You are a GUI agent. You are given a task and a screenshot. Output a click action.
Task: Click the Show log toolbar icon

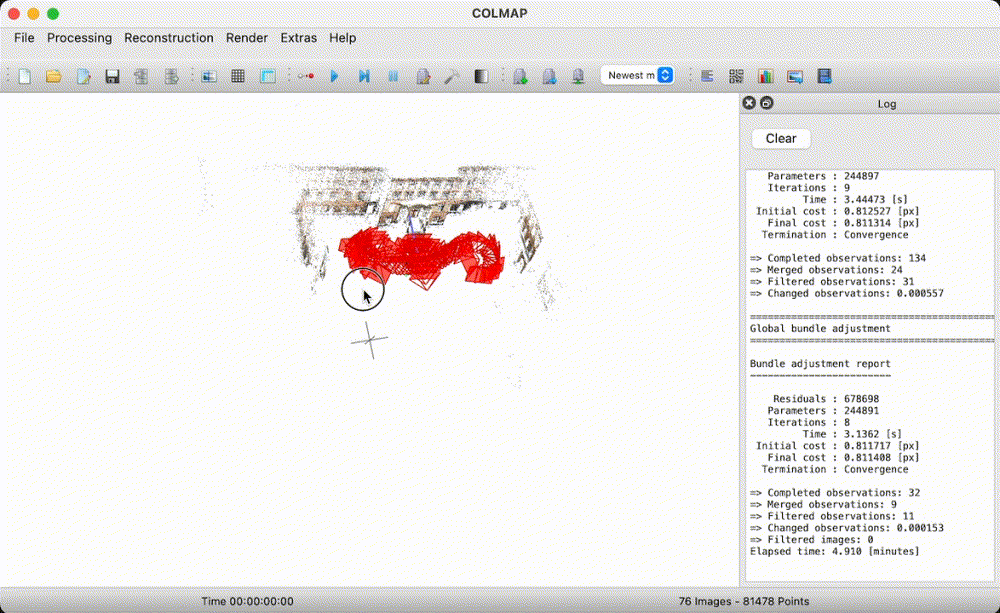[x=707, y=77]
